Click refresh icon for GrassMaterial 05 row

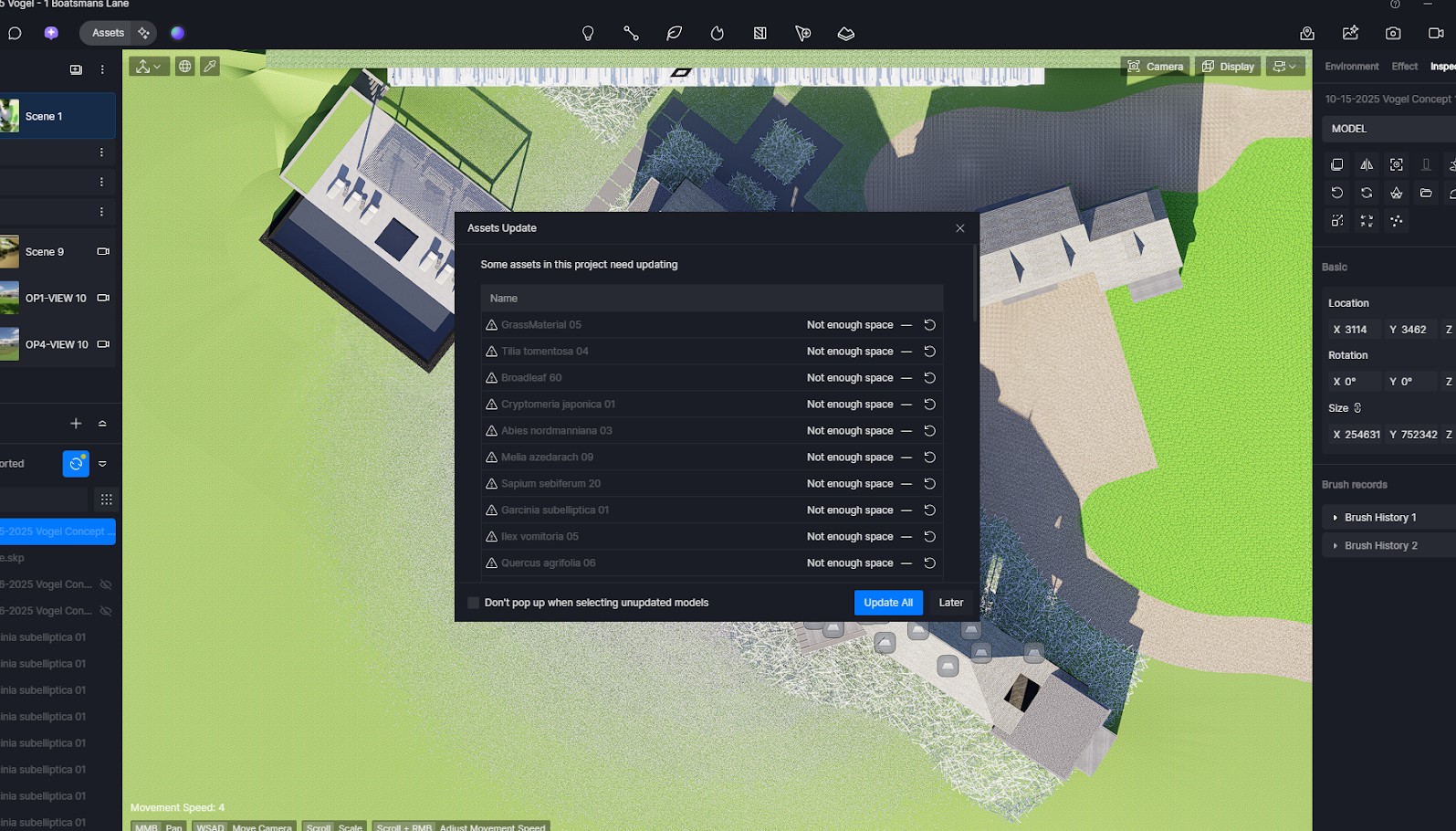pos(929,325)
